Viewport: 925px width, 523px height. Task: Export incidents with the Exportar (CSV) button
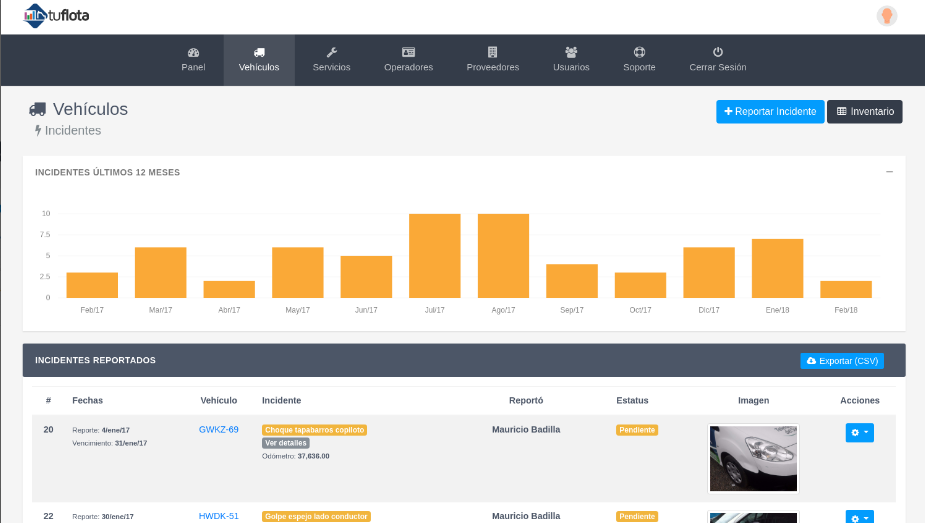(842, 361)
